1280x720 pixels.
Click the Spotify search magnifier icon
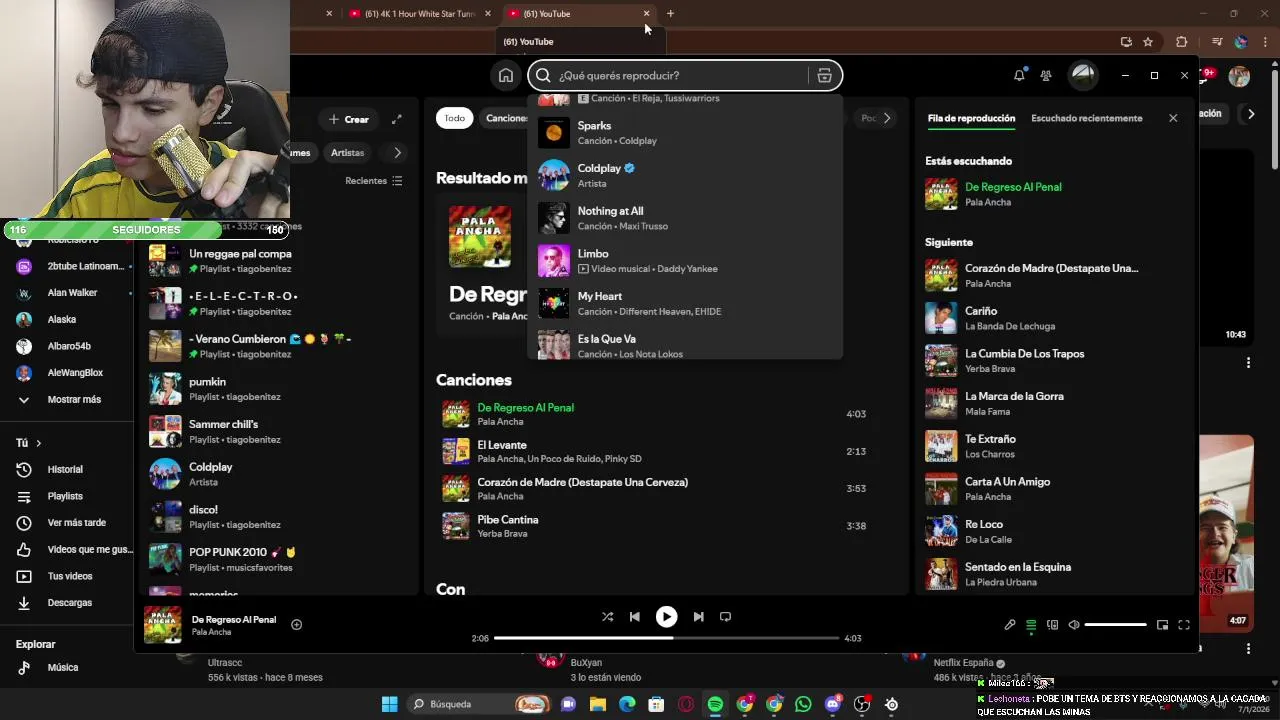coord(543,75)
